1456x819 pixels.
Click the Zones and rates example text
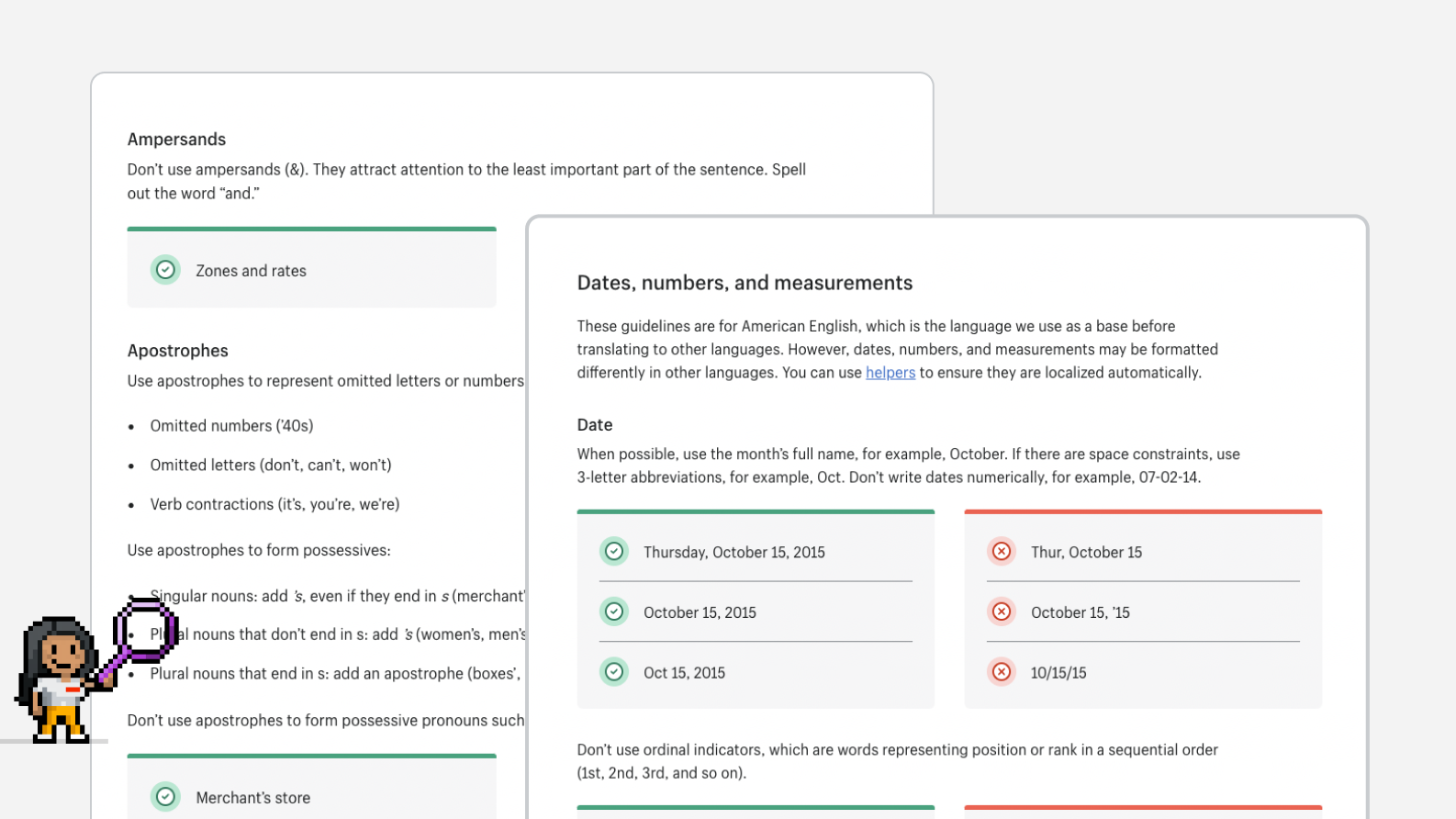[x=251, y=271]
